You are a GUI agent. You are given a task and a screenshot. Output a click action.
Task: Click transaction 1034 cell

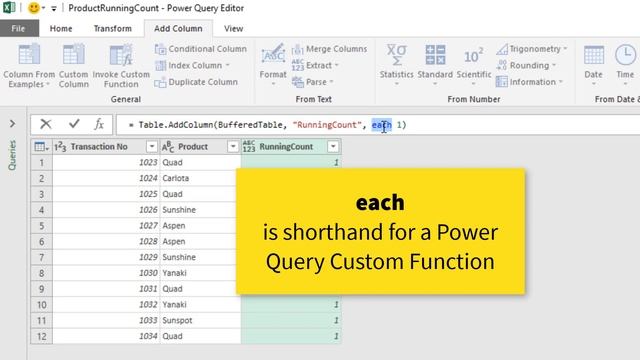[106, 336]
